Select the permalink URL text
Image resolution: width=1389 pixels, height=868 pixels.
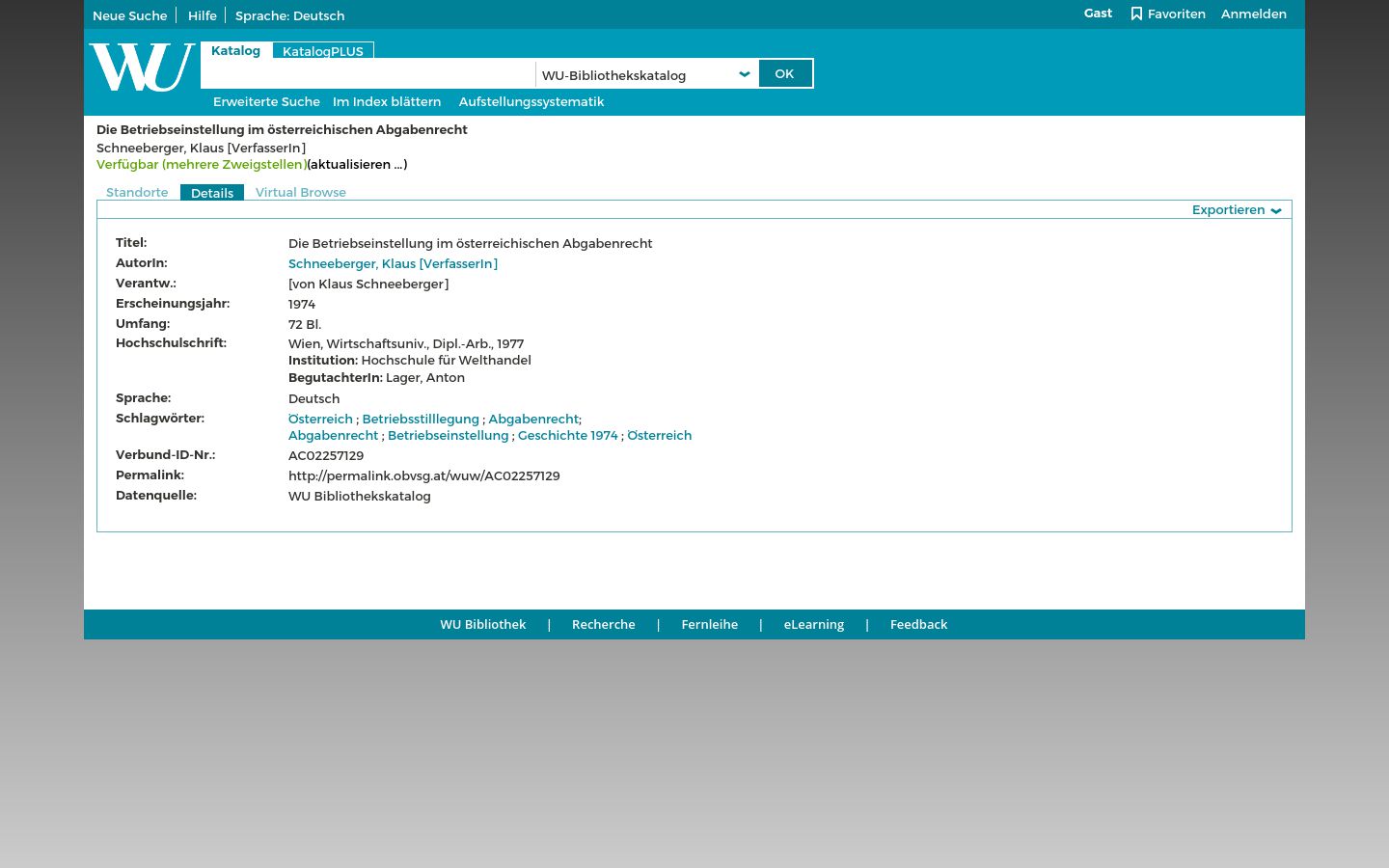pos(424,475)
